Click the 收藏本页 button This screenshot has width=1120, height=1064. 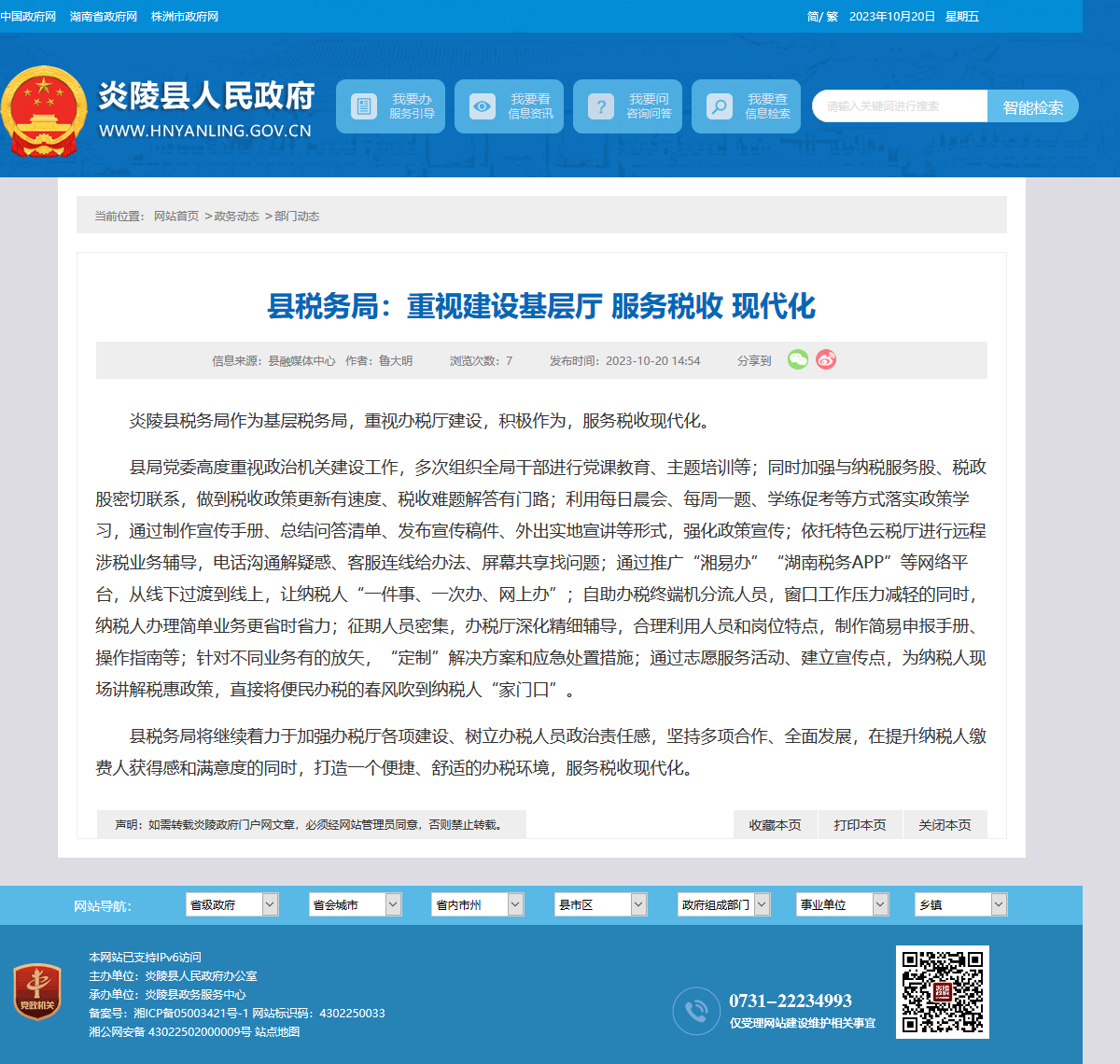pyautogui.click(x=775, y=825)
